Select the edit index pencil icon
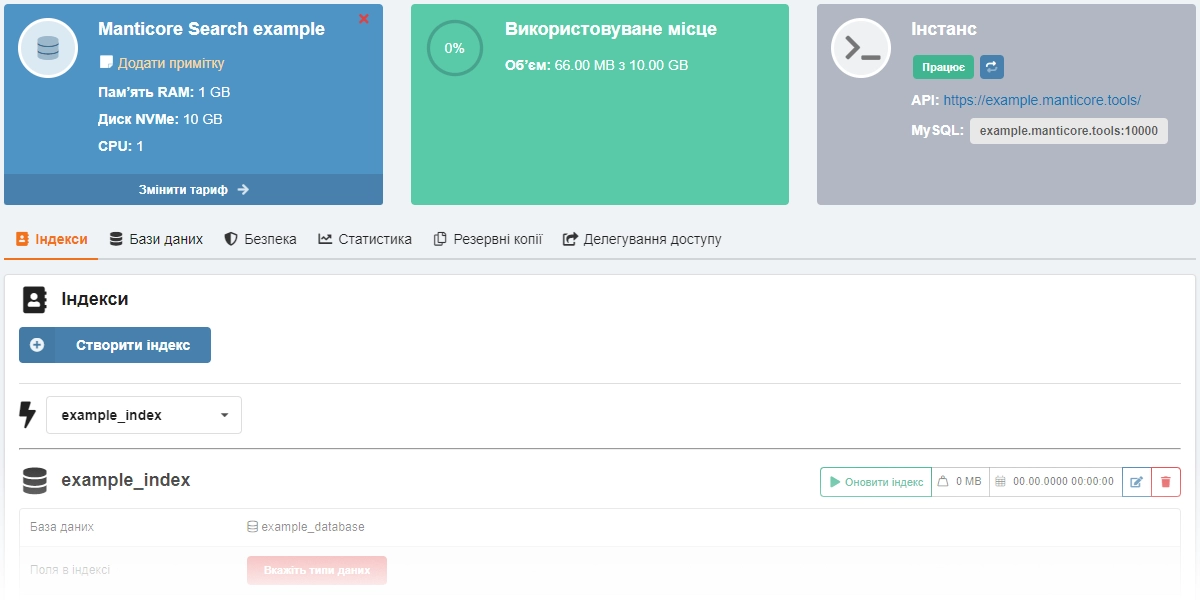1200x600 pixels. pos(1136,481)
